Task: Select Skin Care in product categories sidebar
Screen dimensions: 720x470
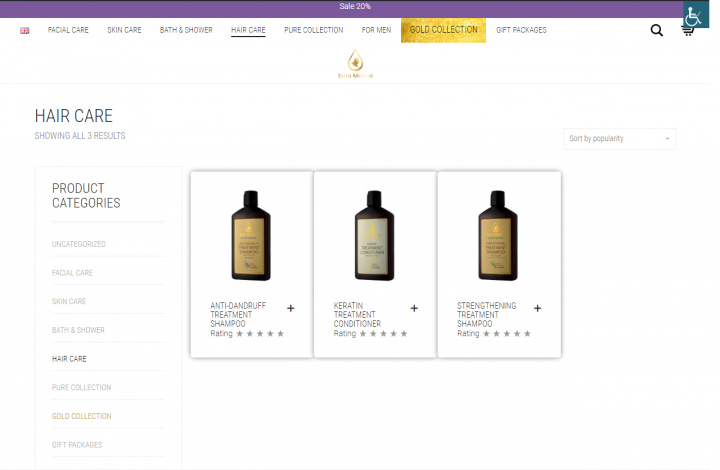Action: [69, 302]
